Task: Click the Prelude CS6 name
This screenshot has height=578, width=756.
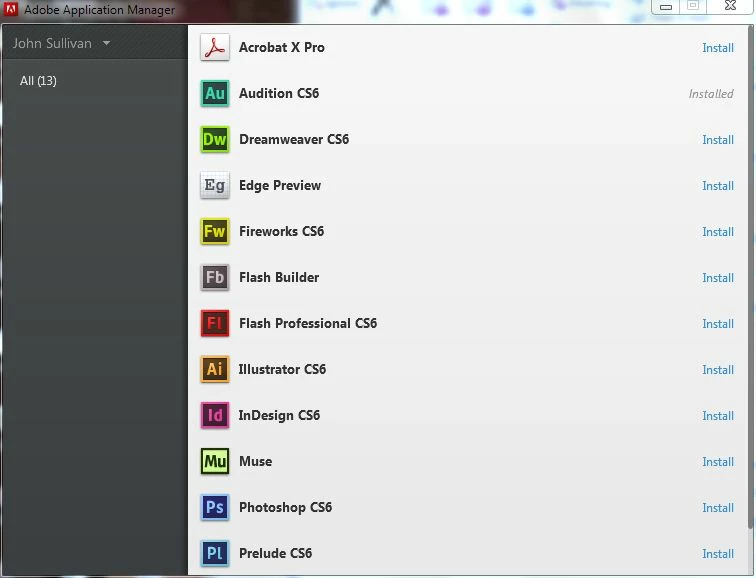Action: pos(275,553)
